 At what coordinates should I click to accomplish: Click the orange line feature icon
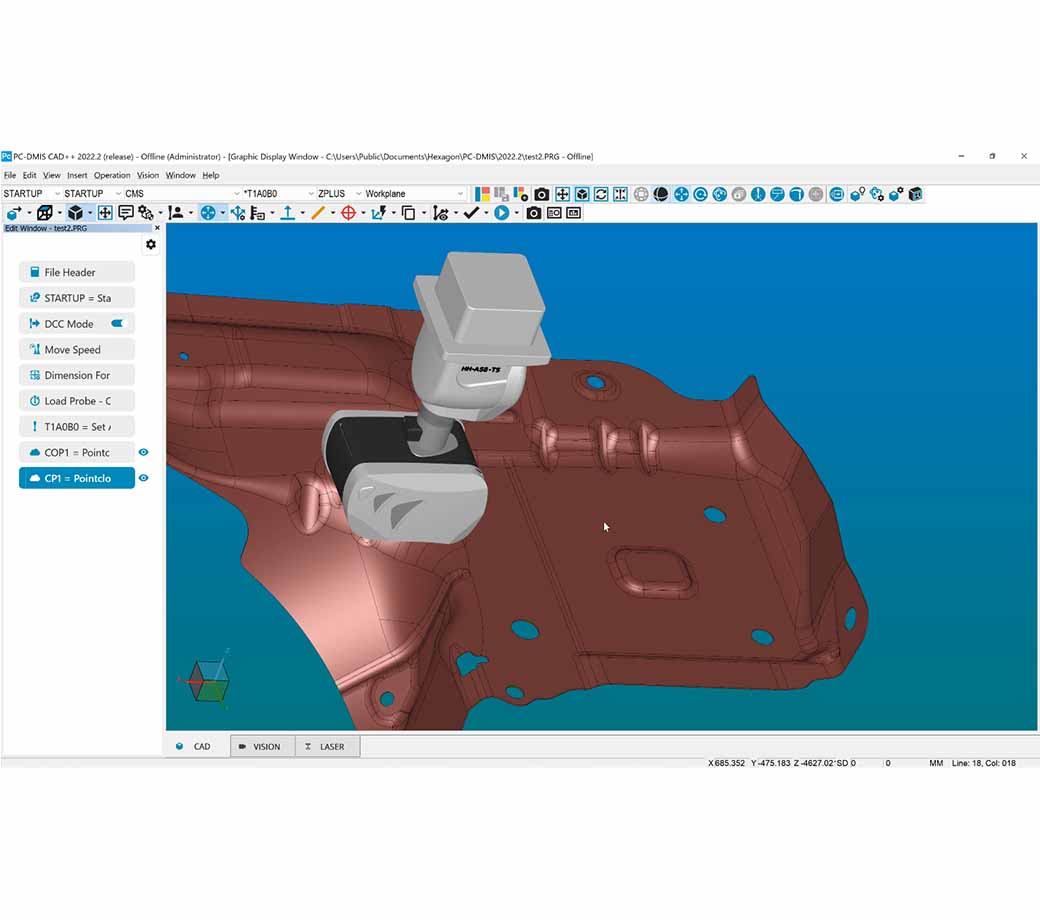(318, 213)
